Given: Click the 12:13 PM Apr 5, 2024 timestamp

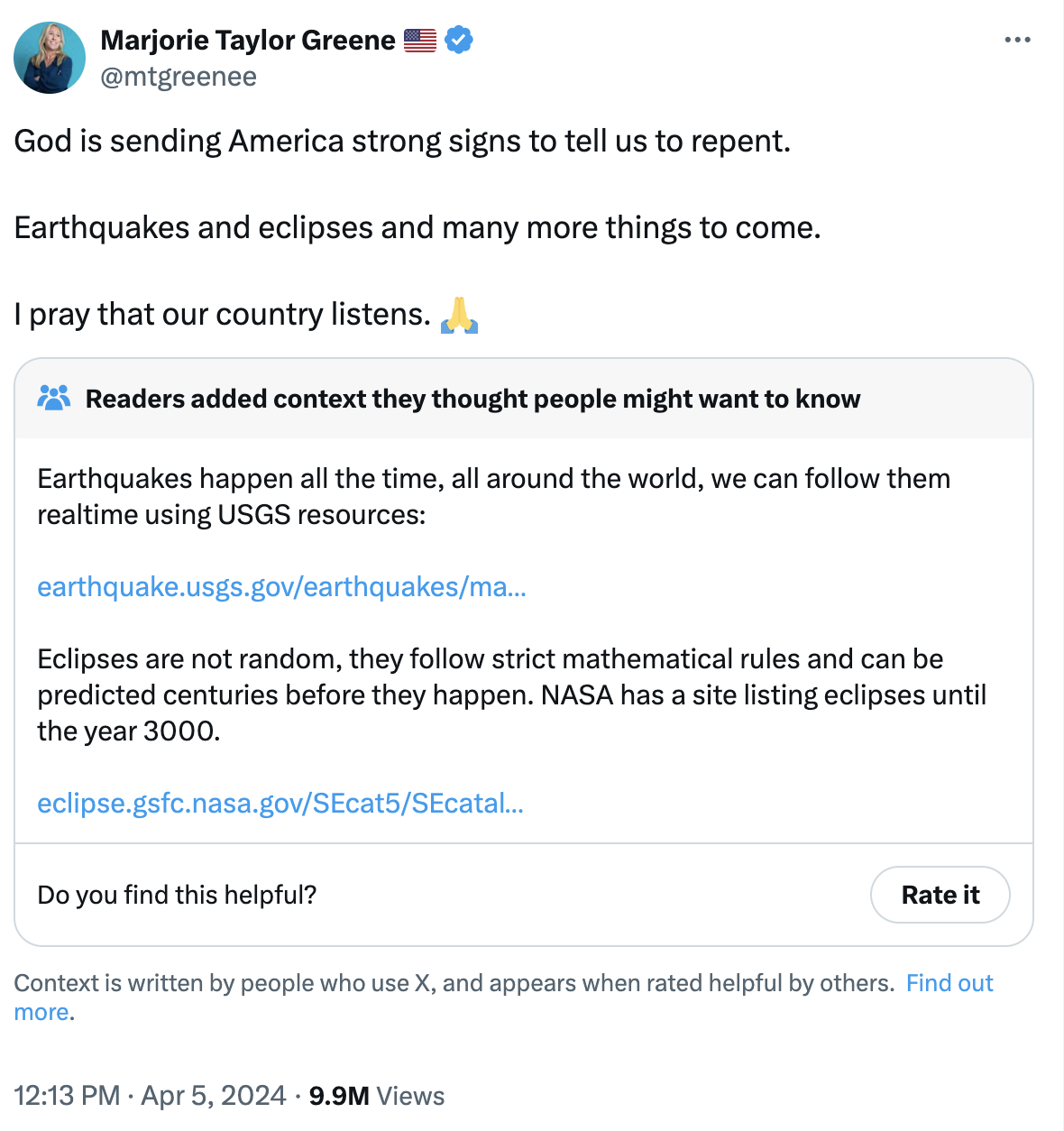Looking at the screenshot, I should coord(150,1095).
